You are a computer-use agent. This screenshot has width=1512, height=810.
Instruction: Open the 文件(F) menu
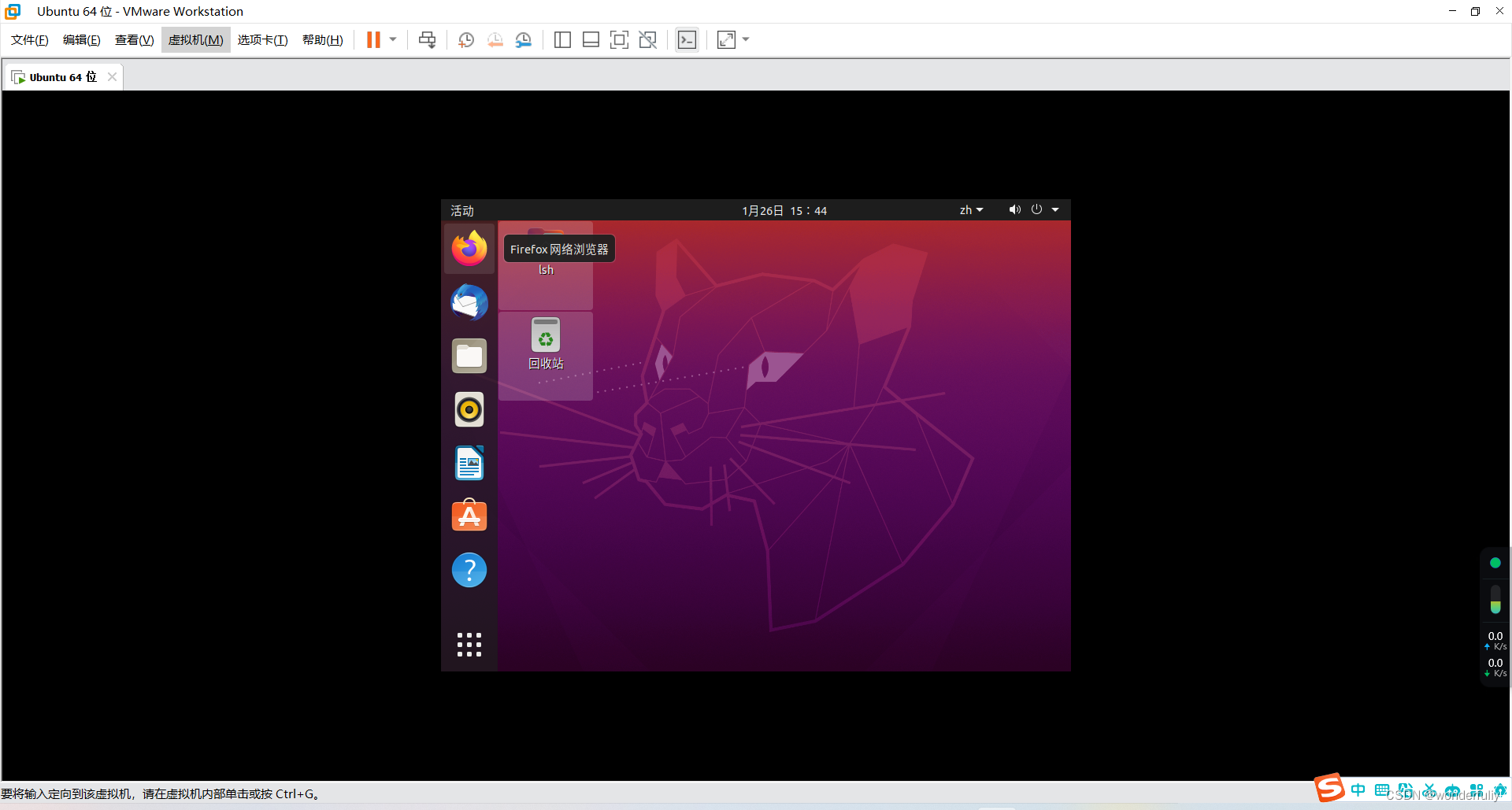[x=30, y=40]
